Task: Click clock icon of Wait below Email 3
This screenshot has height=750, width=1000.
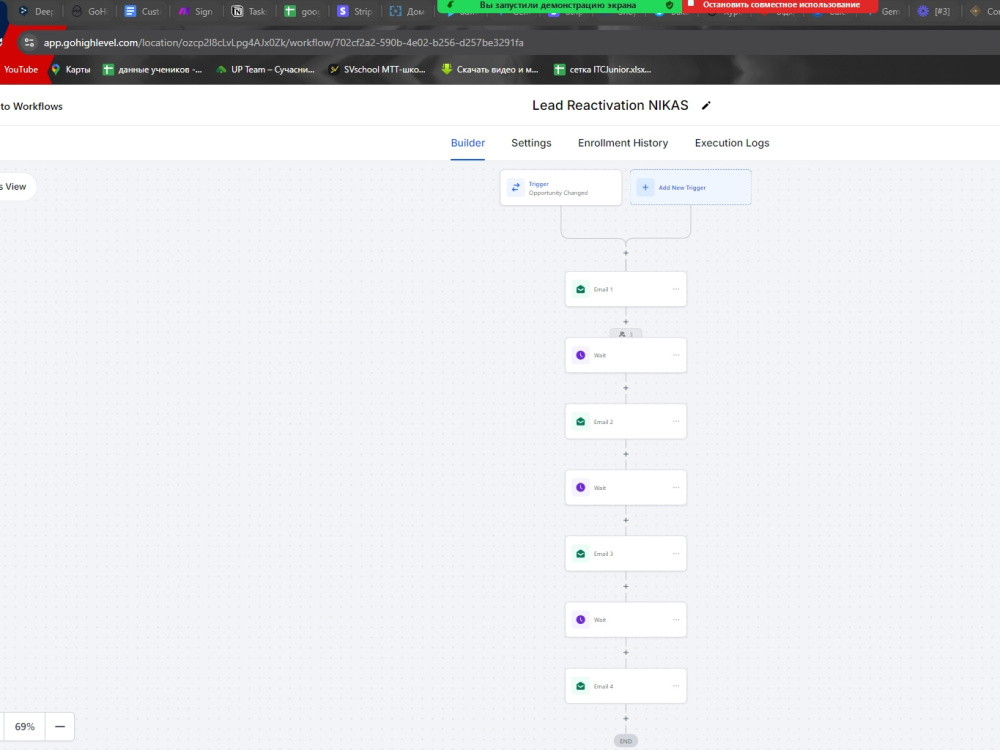Action: pos(580,620)
